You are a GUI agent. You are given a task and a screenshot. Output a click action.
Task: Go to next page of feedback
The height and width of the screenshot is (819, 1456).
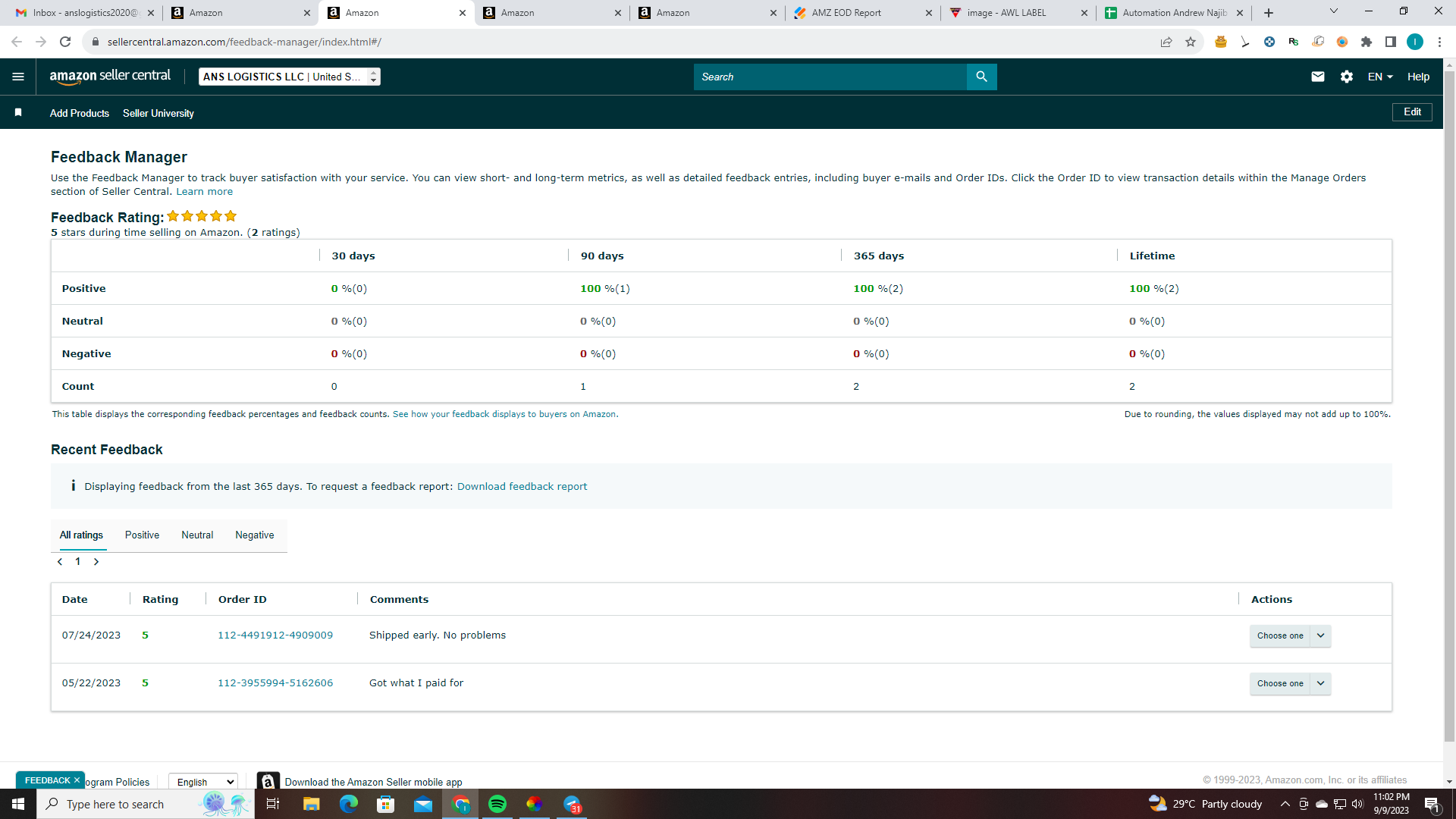[96, 562]
